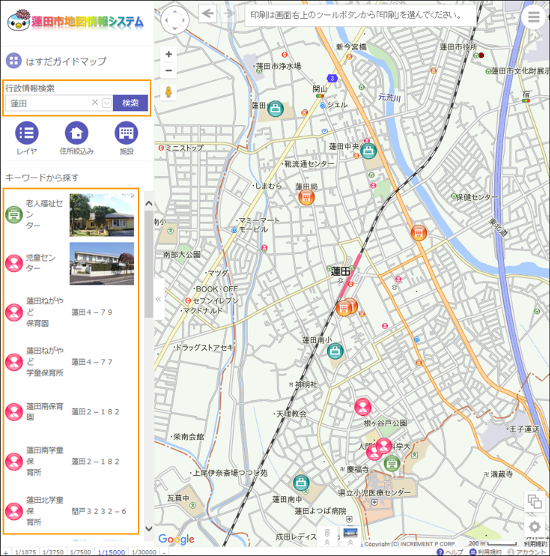Open the 施設 facilities icon
Screen dimensions: 550x556
[126, 133]
